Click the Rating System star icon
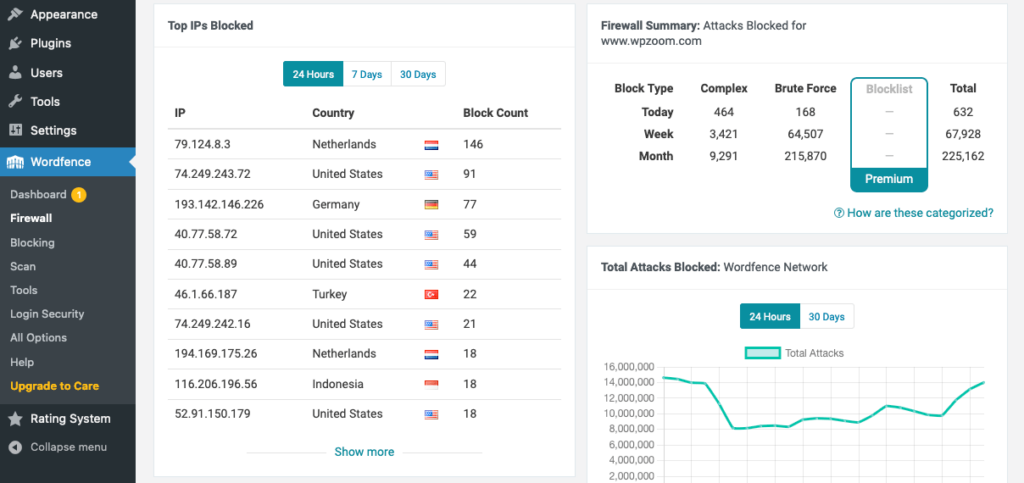1024x483 pixels. tap(15, 419)
